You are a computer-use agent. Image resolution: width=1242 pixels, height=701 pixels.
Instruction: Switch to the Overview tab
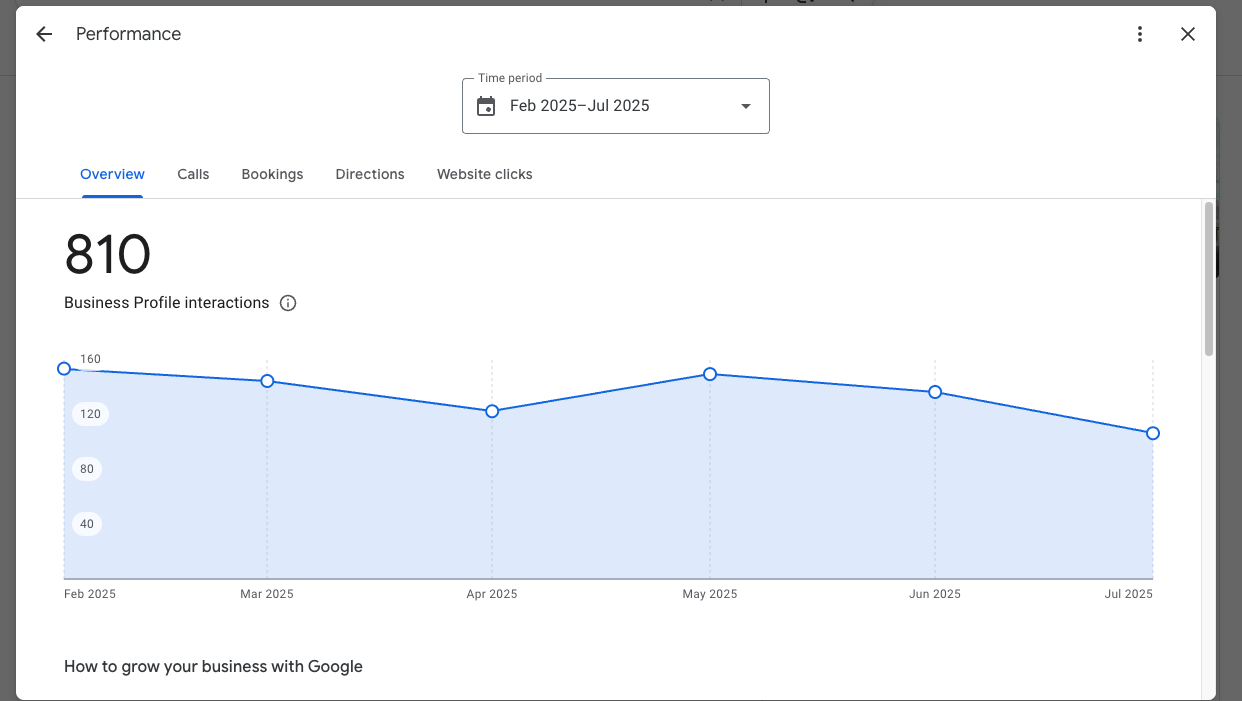(x=112, y=174)
